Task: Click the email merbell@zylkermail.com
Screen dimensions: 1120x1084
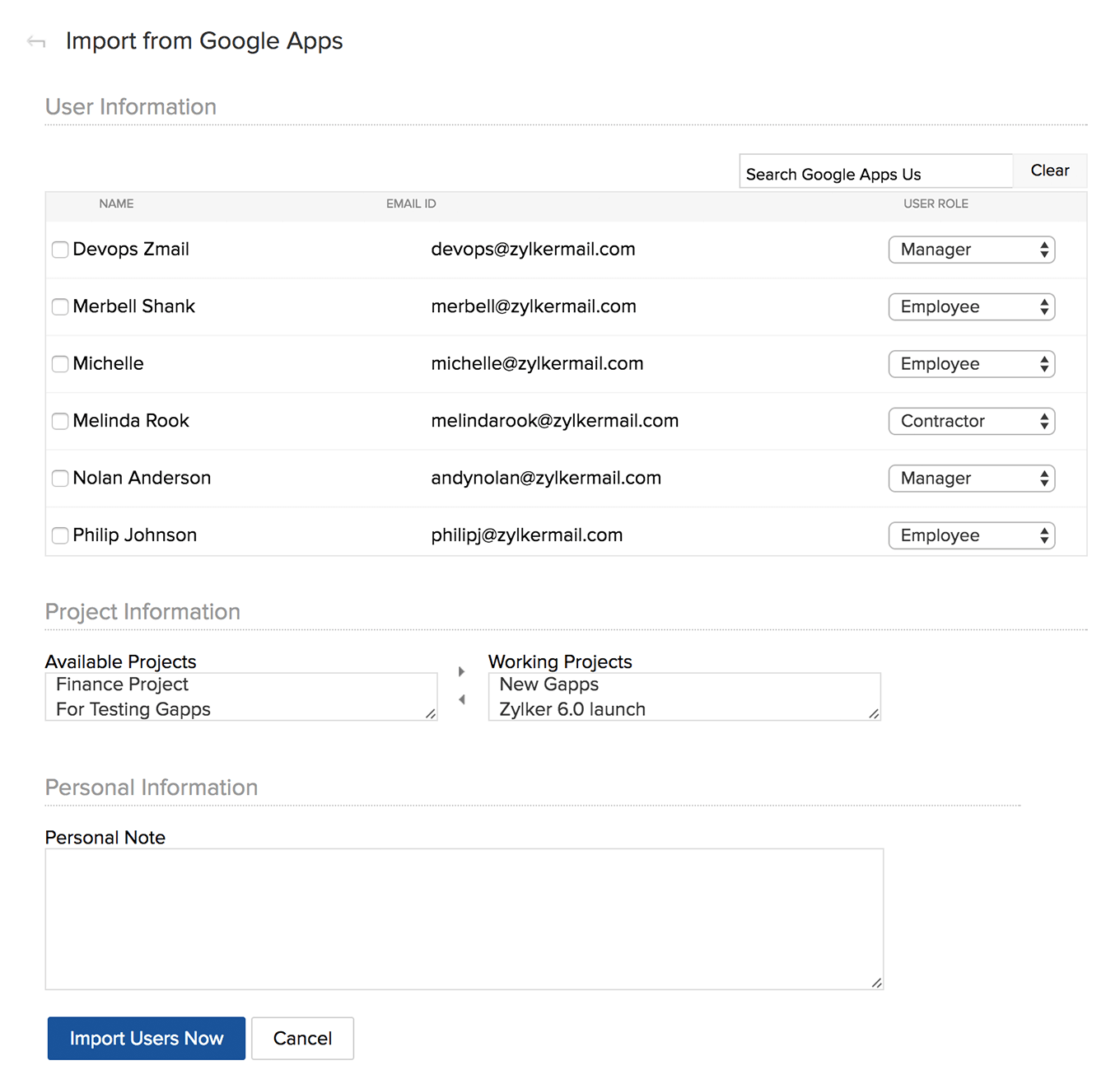Action: click(x=534, y=306)
